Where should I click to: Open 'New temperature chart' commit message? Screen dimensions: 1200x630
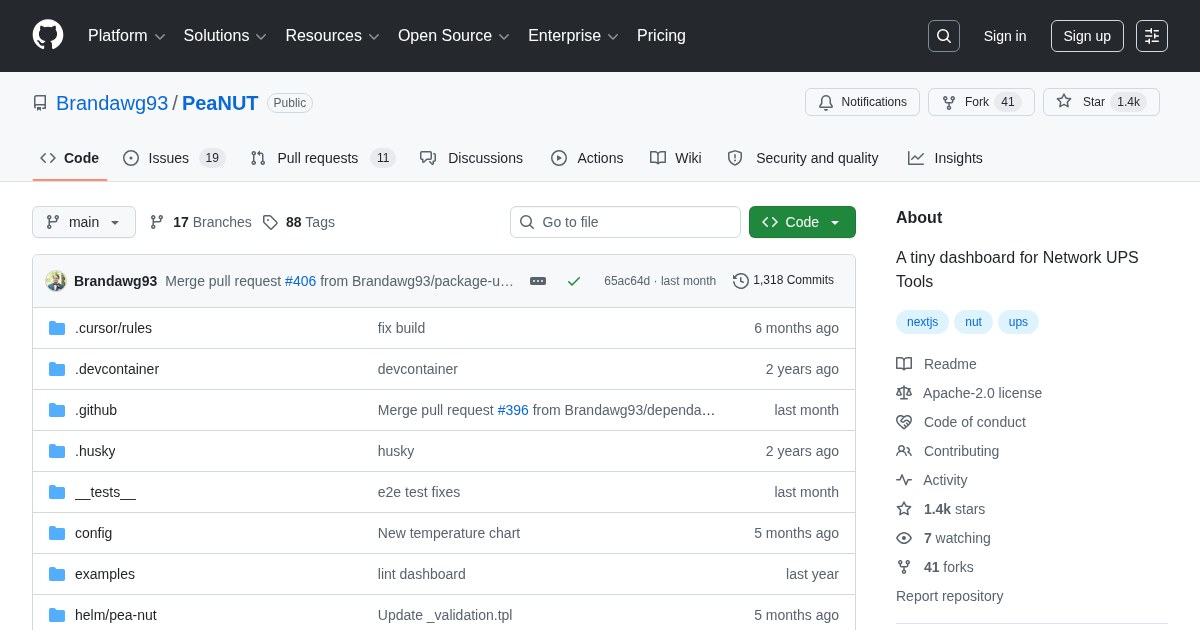(x=449, y=533)
